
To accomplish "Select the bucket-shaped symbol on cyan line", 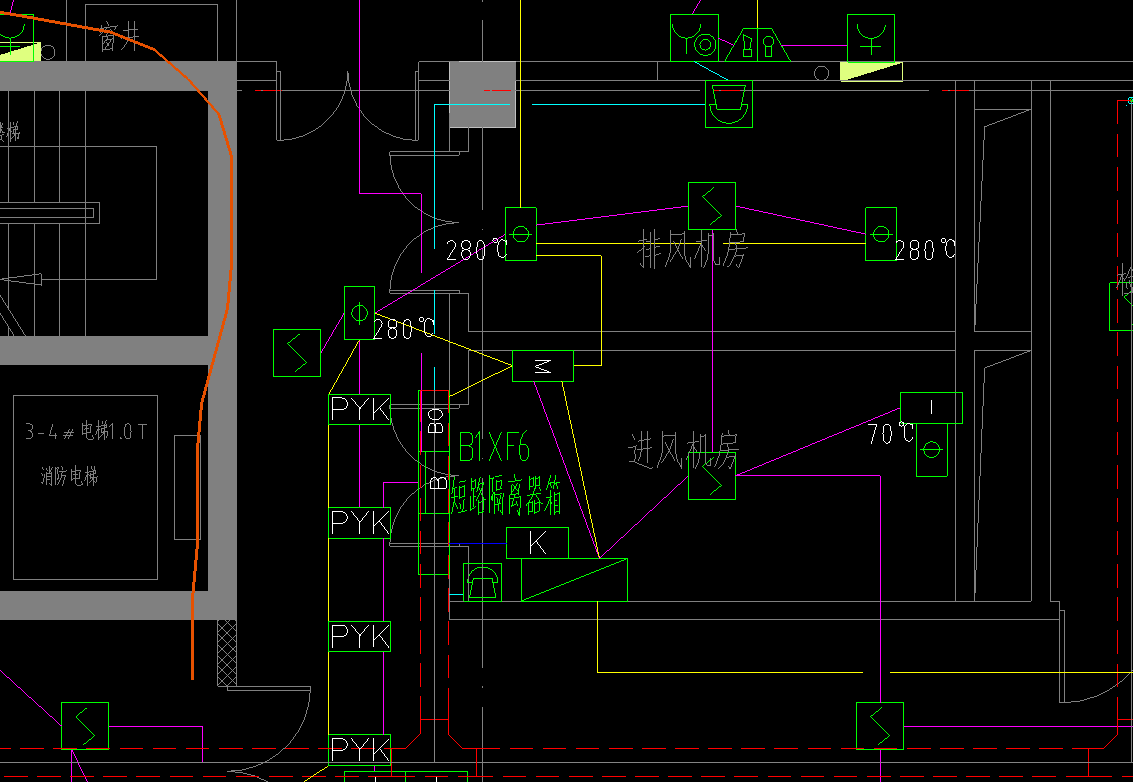I will pos(728,104).
